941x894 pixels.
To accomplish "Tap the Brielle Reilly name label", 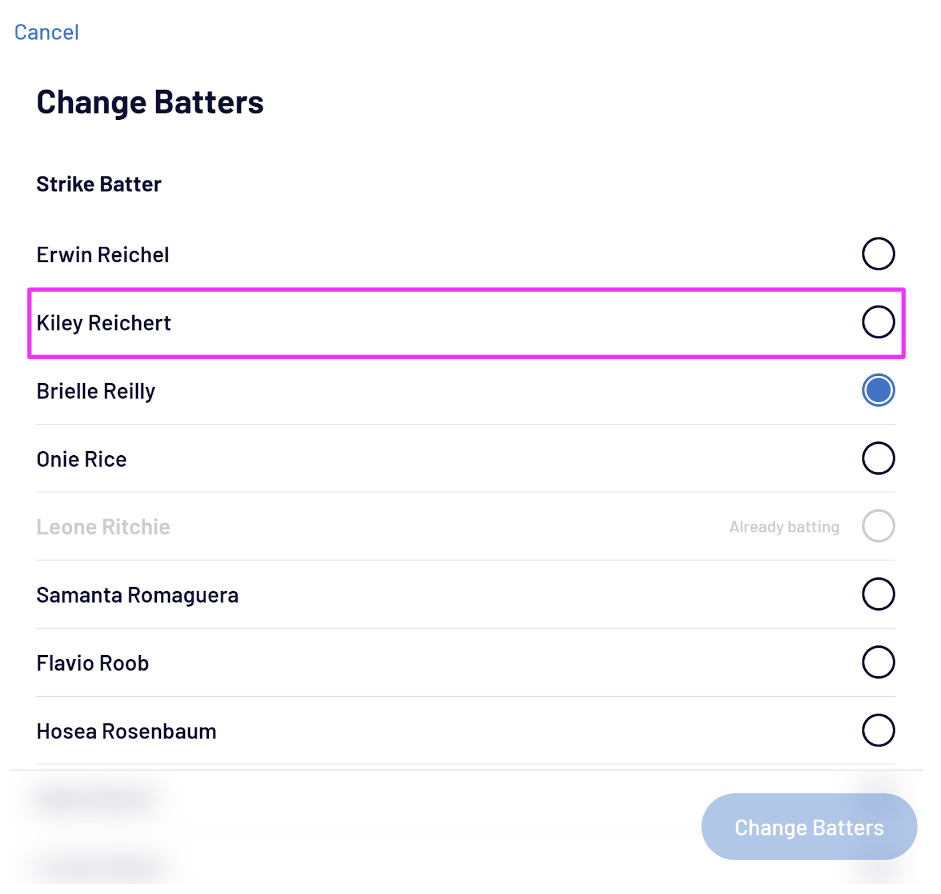I will [95, 391].
